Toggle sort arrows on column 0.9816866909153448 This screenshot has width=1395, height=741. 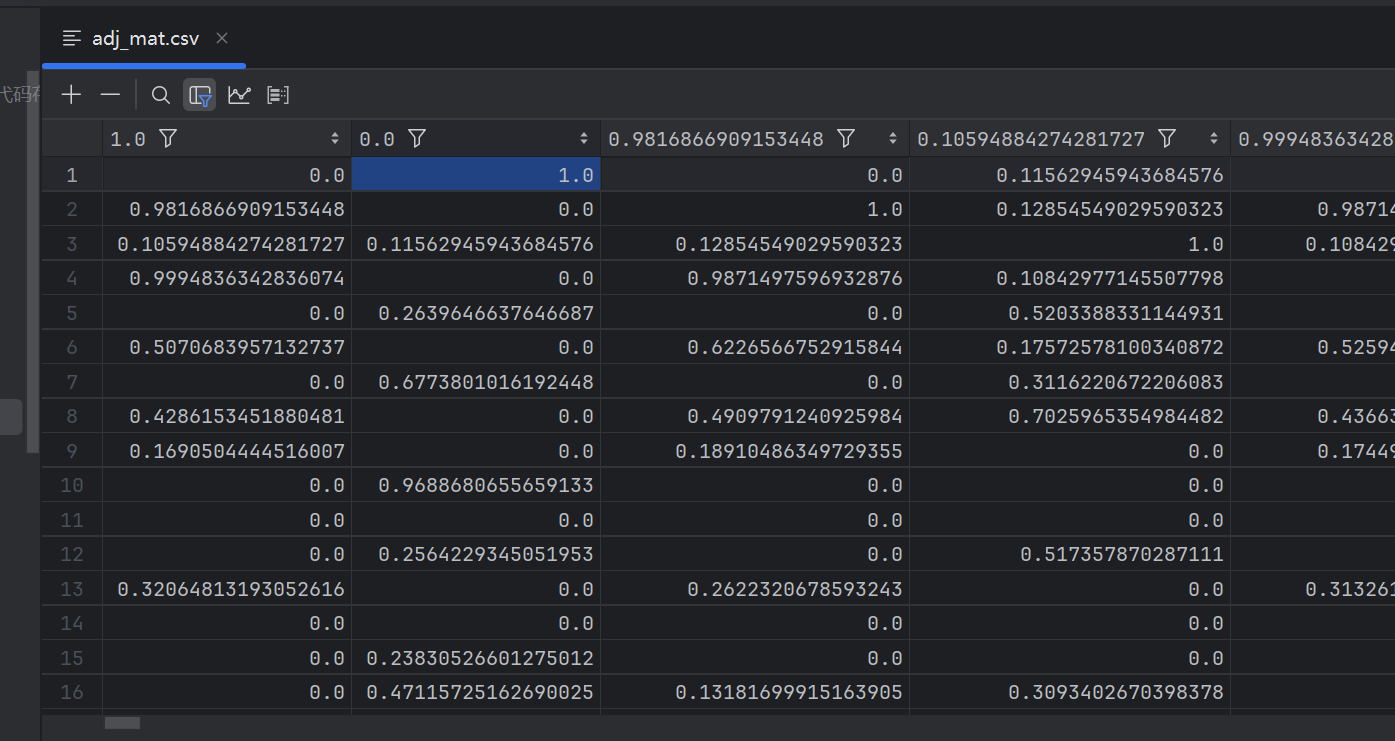(x=893, y=138)
